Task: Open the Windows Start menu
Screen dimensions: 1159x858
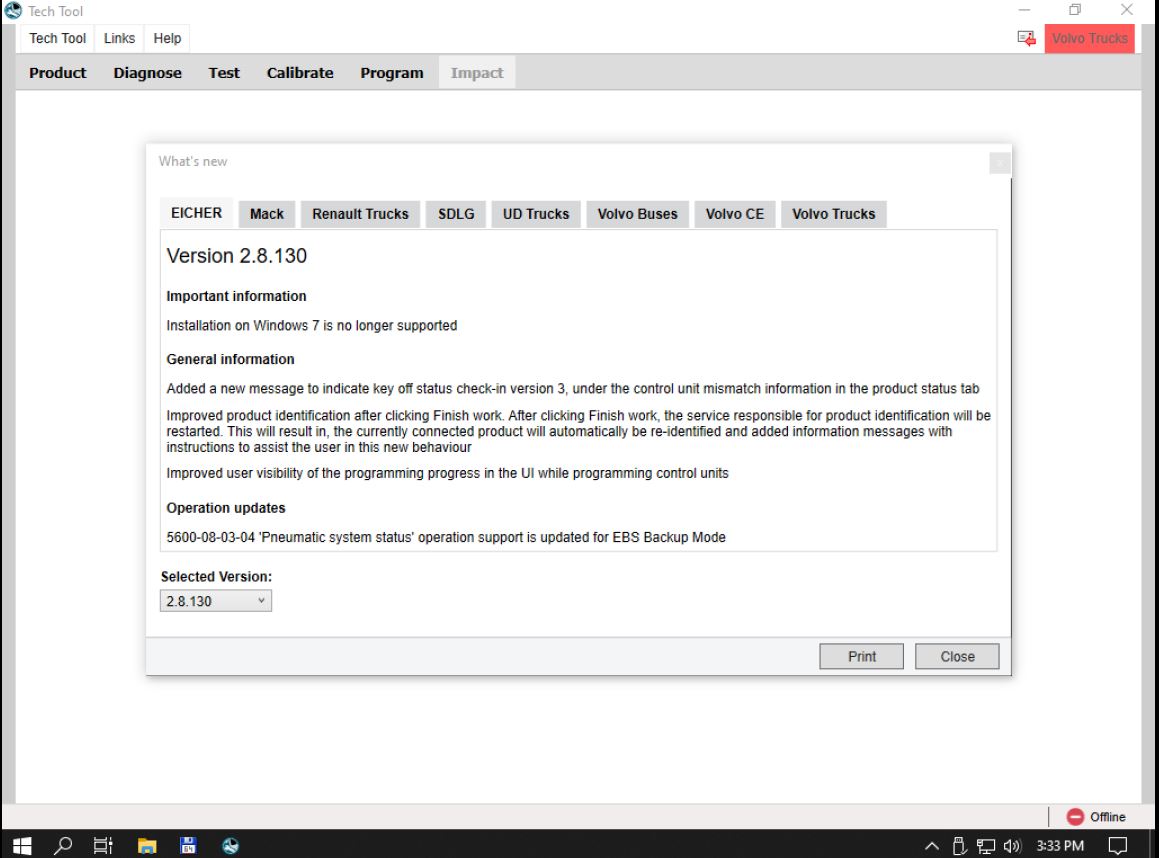Action: 22,845
